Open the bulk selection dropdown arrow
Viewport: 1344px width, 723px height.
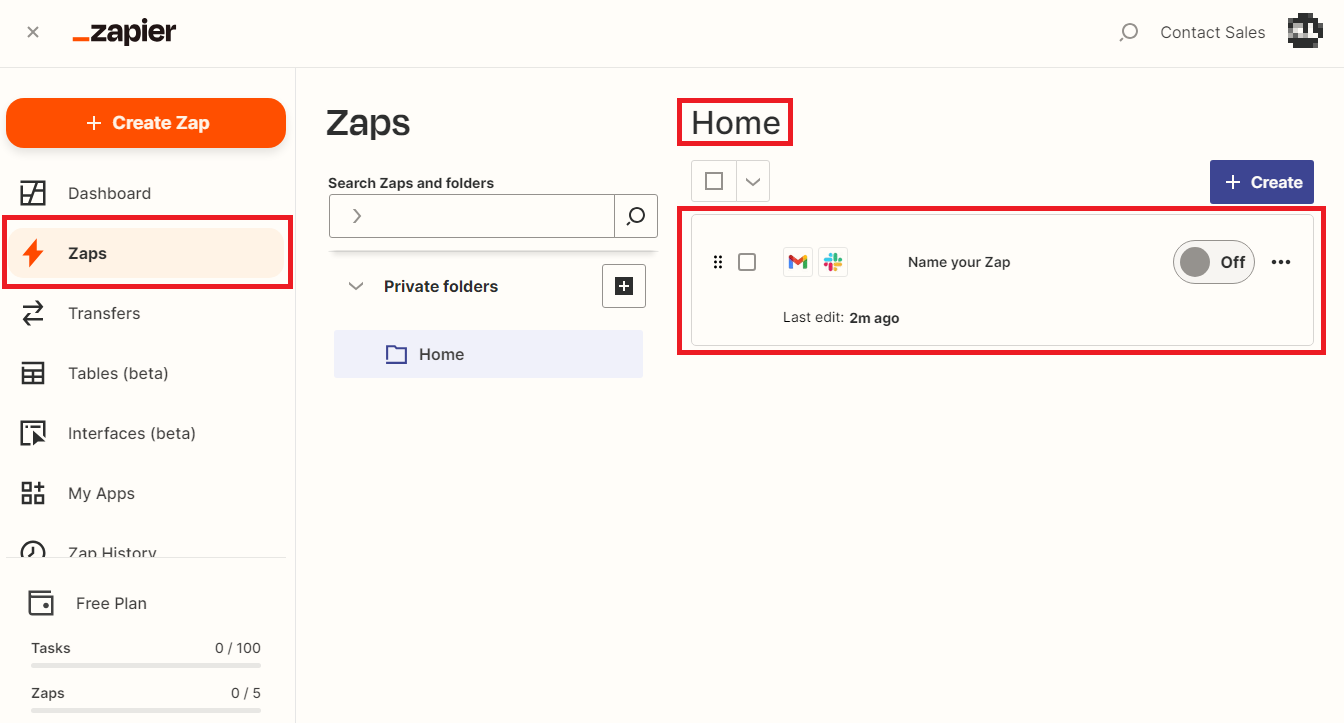pyautogui.click(x=753, y=181)
